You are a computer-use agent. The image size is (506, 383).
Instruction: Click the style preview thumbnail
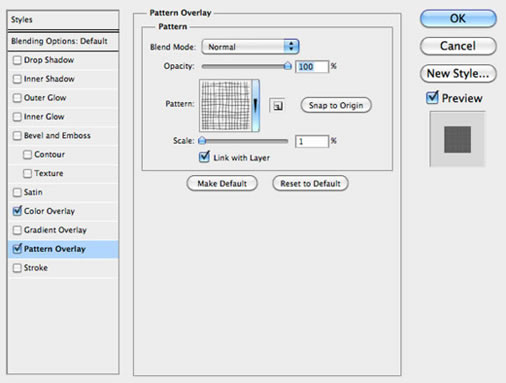click(457, 139)
